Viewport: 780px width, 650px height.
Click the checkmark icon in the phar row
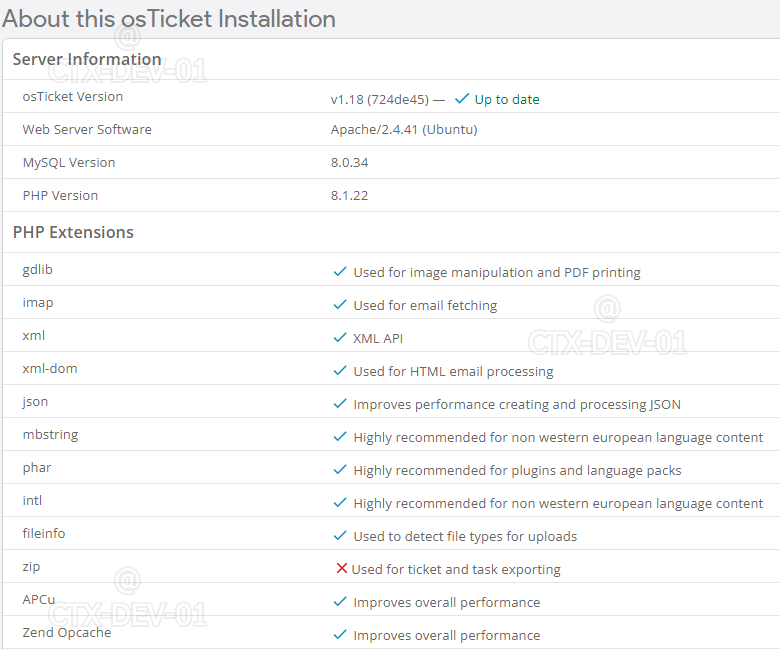pos(340,469)
